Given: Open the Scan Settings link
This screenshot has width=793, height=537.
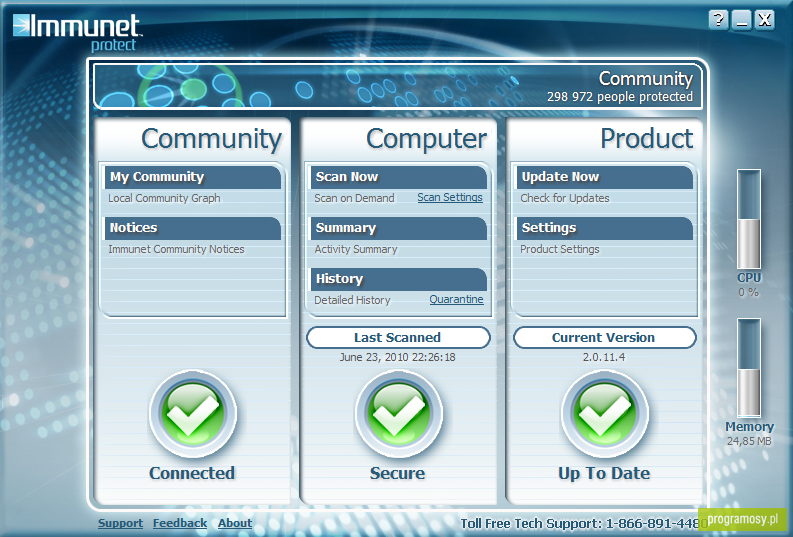Looking at the screenshot, I should 450,198.
